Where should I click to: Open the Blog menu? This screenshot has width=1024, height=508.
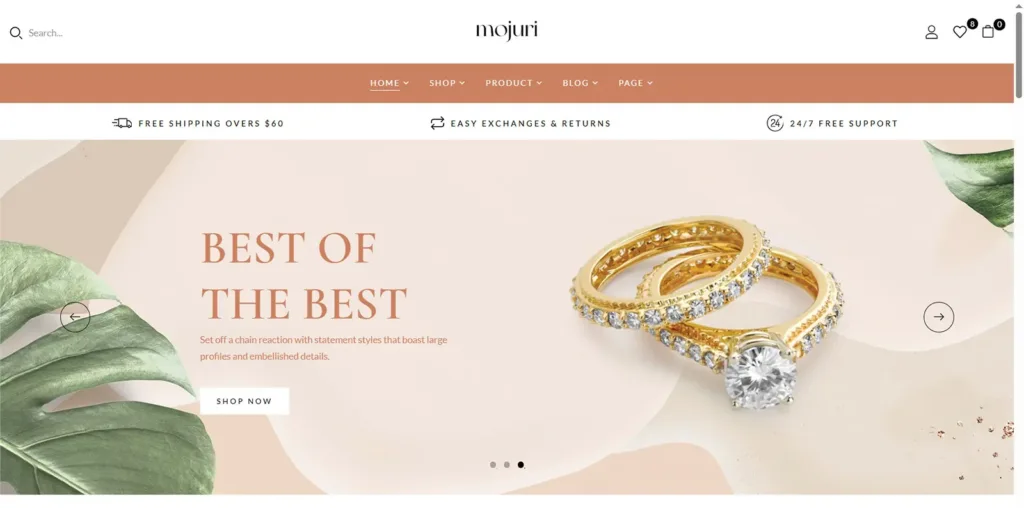point(580,83)
